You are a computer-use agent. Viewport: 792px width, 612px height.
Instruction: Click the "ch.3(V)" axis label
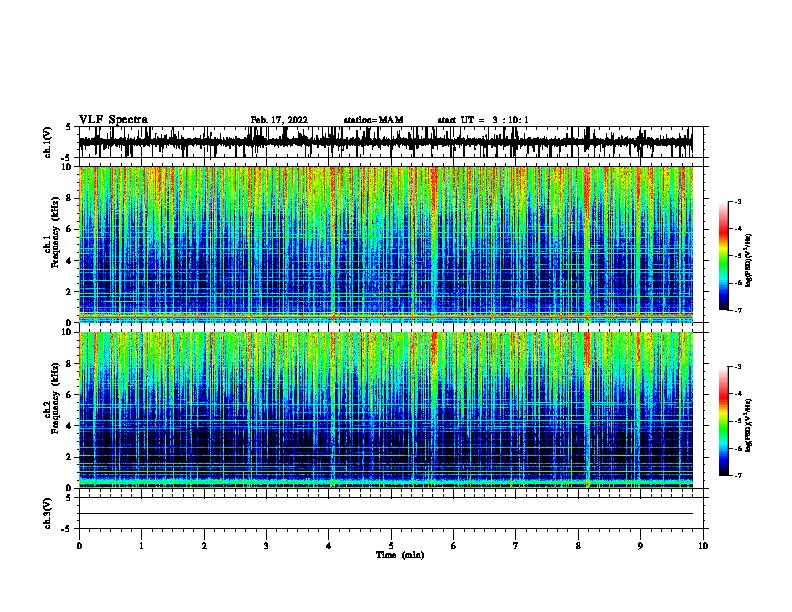pyautogui.click(x=48, y=513)
